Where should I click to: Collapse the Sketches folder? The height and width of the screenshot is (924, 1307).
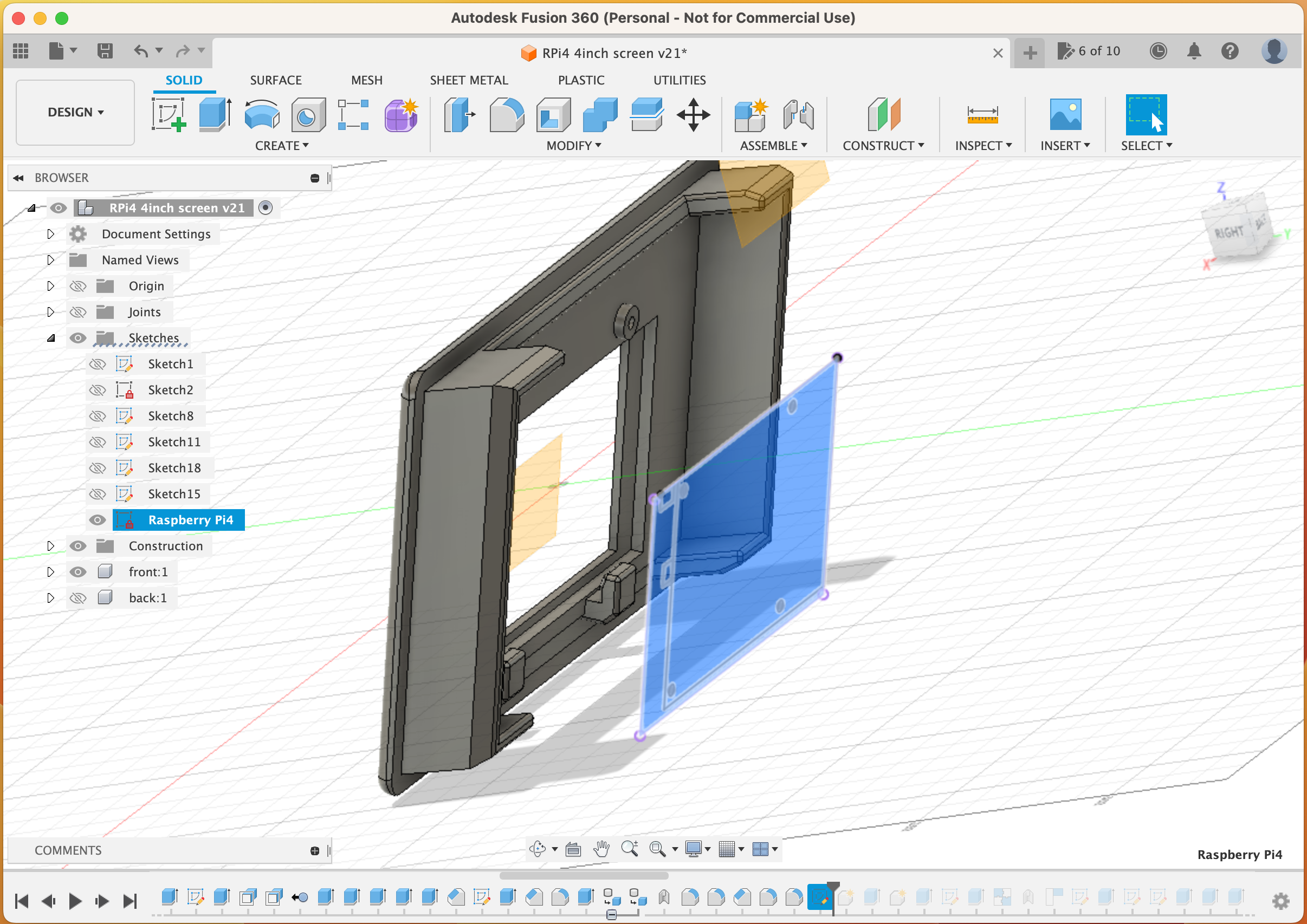point(50,337)
